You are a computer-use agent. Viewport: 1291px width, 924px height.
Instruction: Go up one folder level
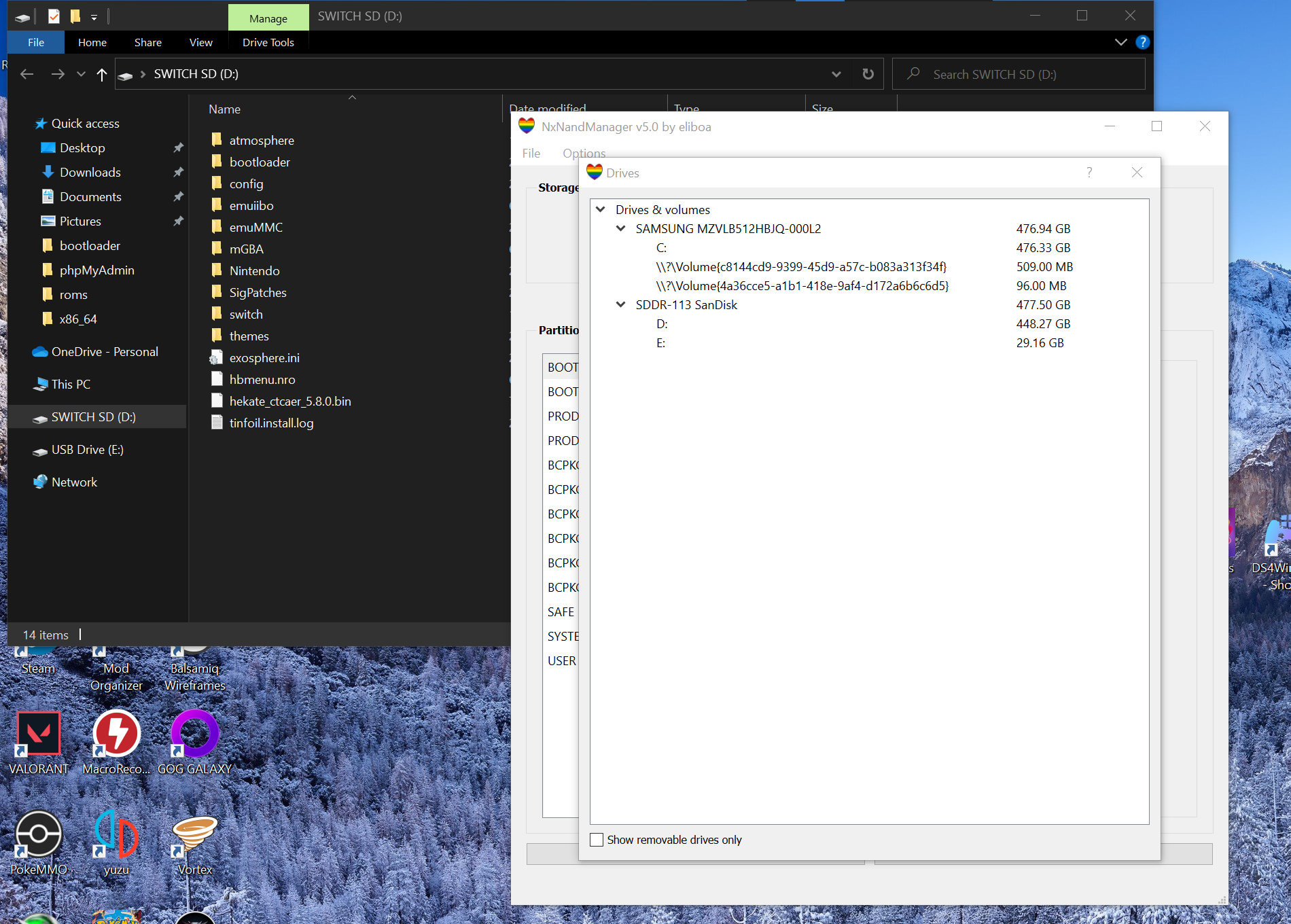coord(101,74)
